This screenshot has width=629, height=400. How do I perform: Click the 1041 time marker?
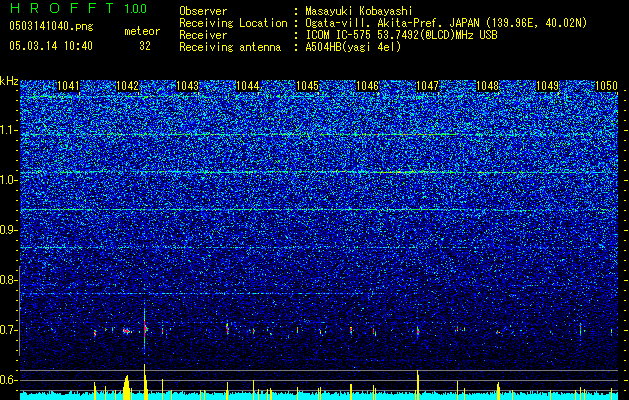69,86
